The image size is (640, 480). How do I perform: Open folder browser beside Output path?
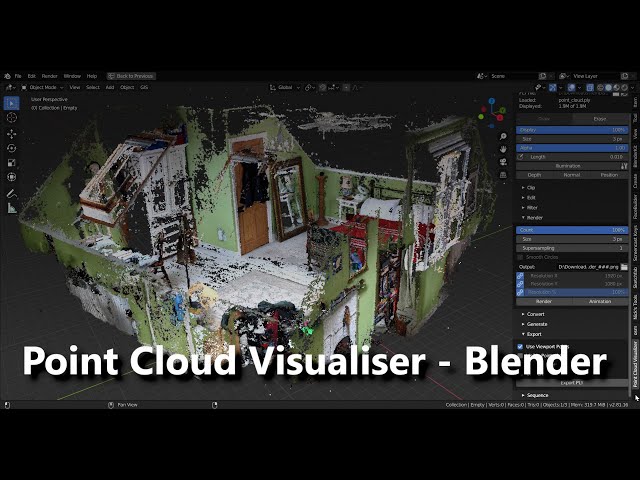pos(624,267)
